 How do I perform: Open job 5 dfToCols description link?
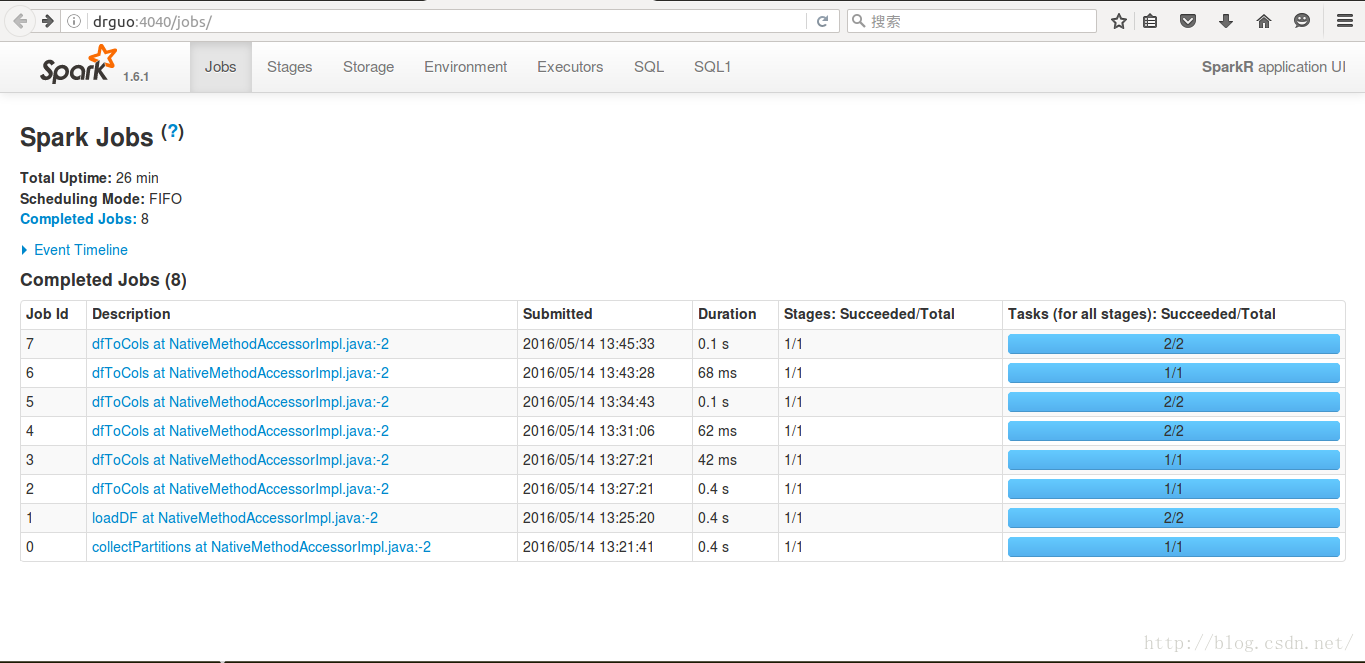(x=240, y=402)
